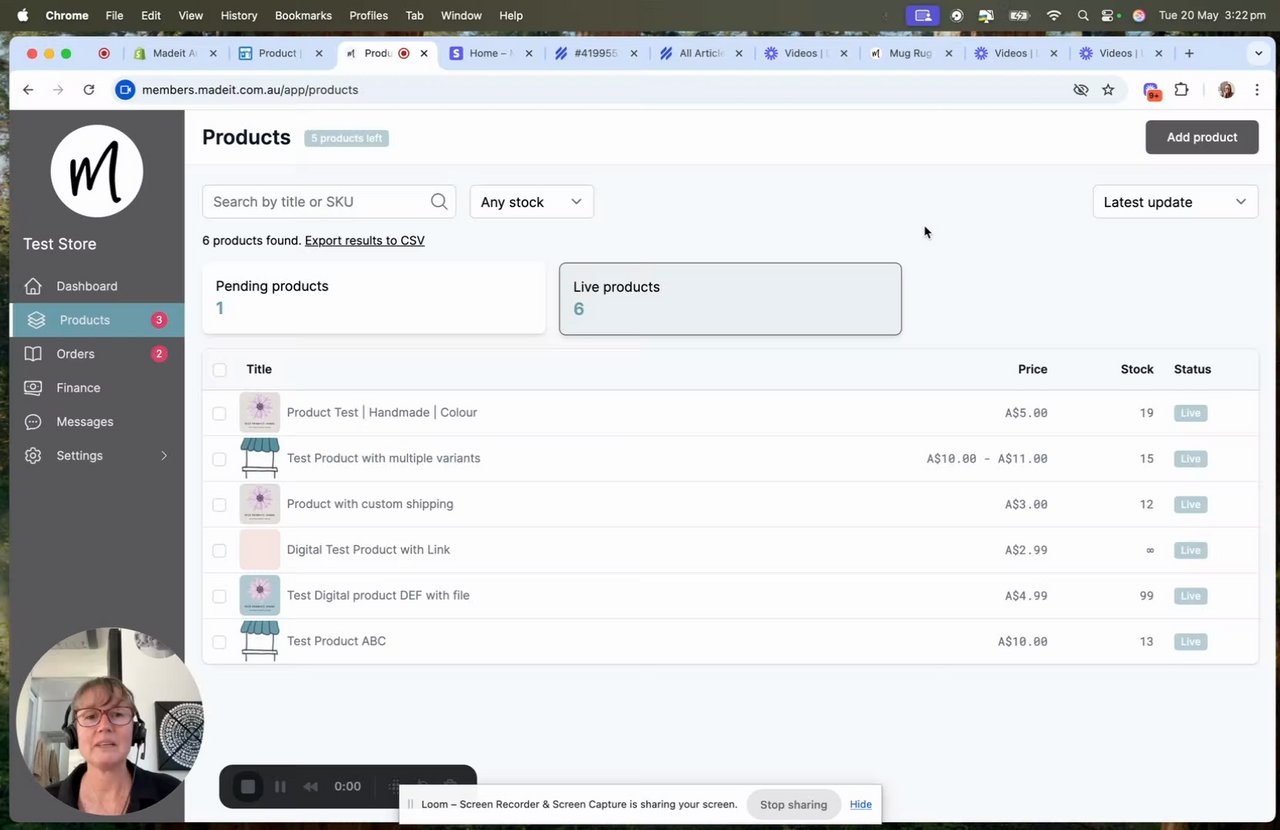Open the Products section in sidebar

(97, 320)
